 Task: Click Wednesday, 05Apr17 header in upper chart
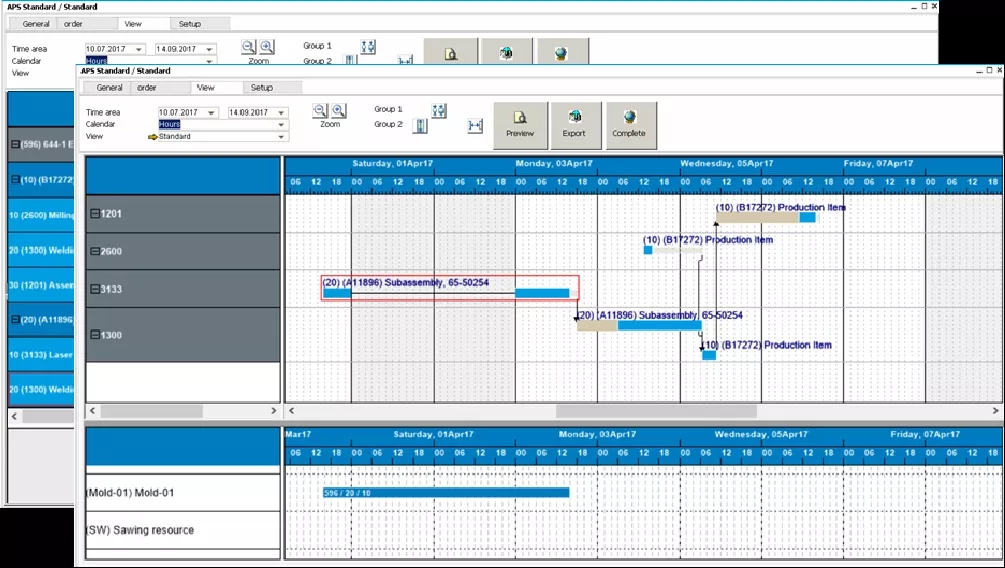pos(726,163)
